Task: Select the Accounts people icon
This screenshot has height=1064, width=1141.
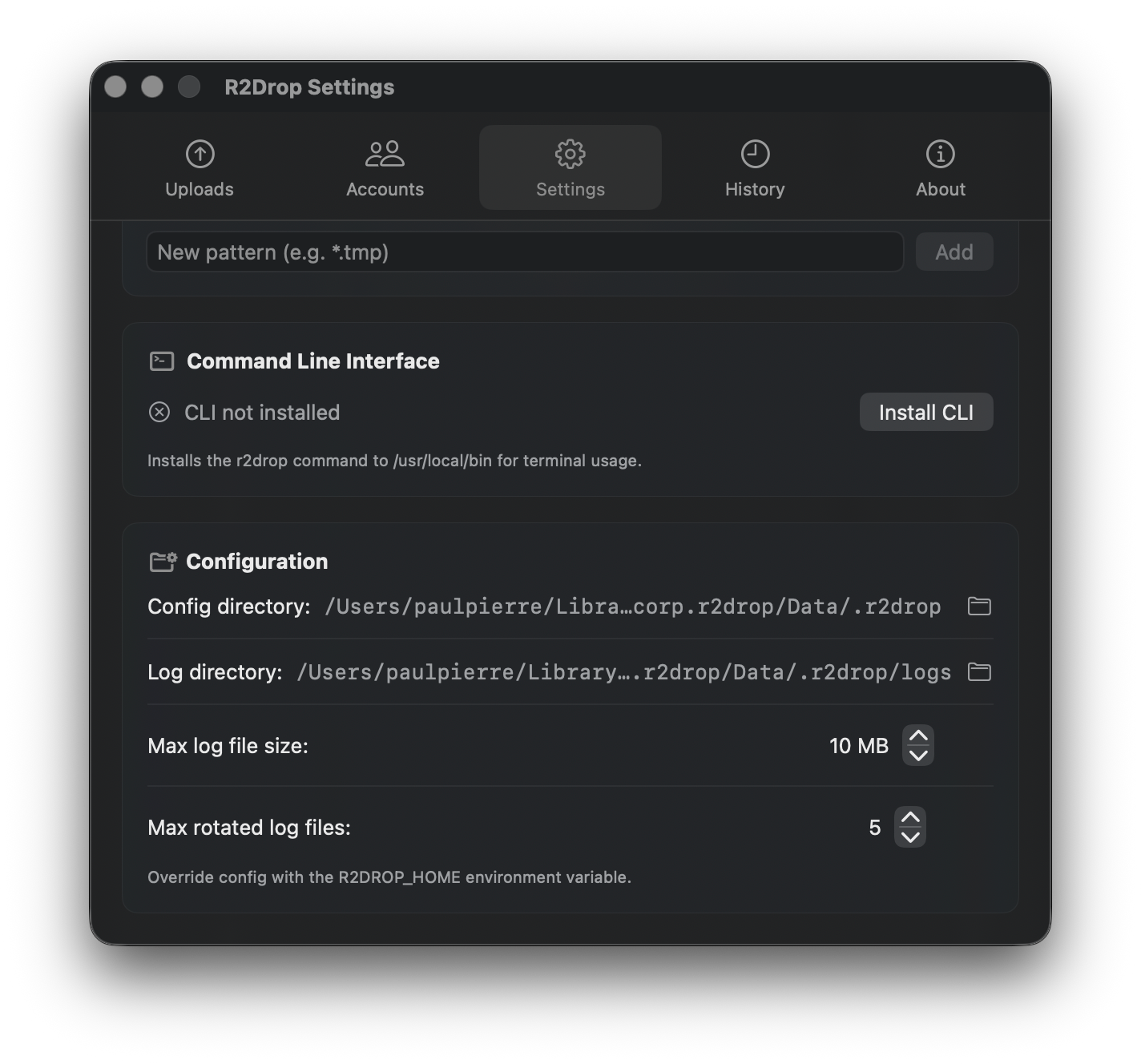Action: 385,153
